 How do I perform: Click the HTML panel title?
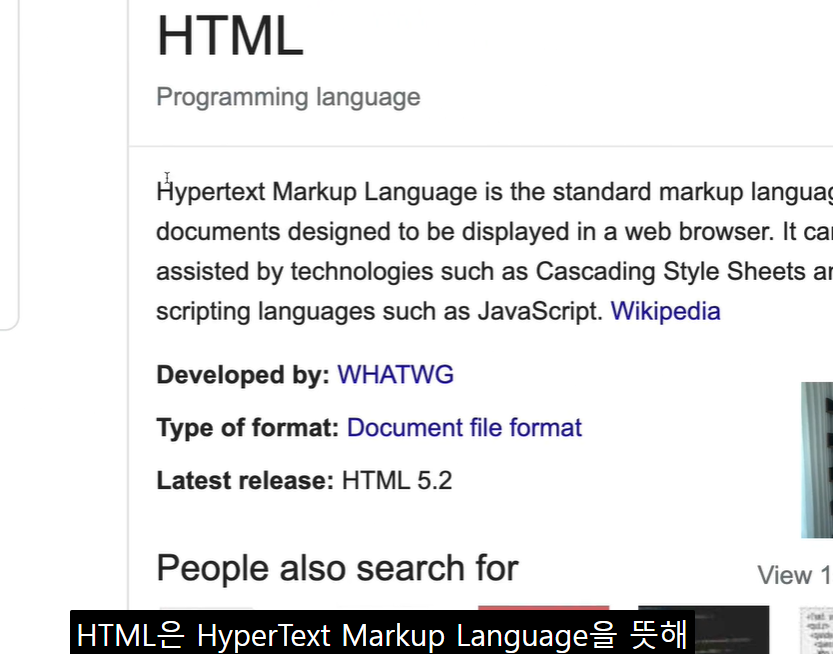[x=230, y=36]
